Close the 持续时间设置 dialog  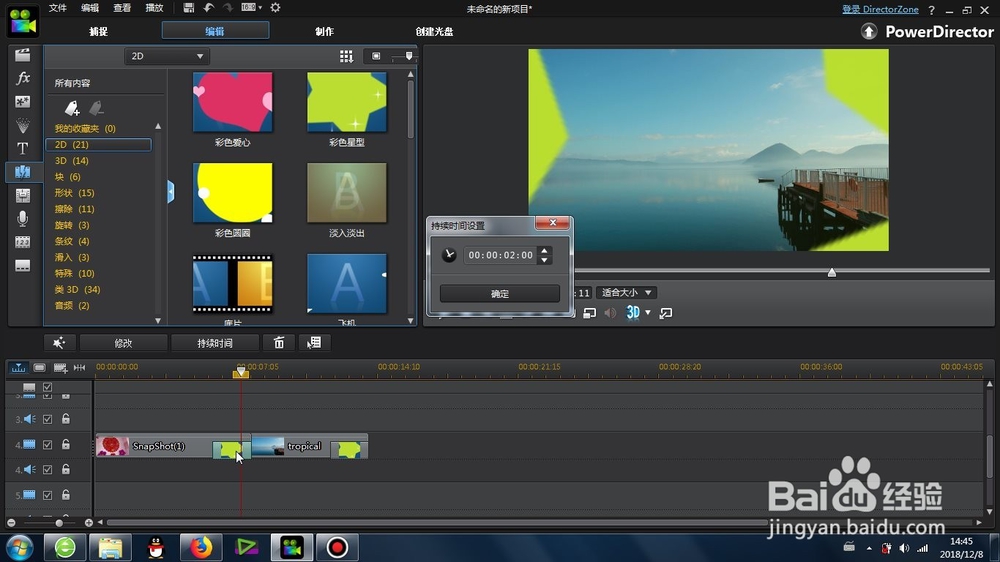point(552,223)
